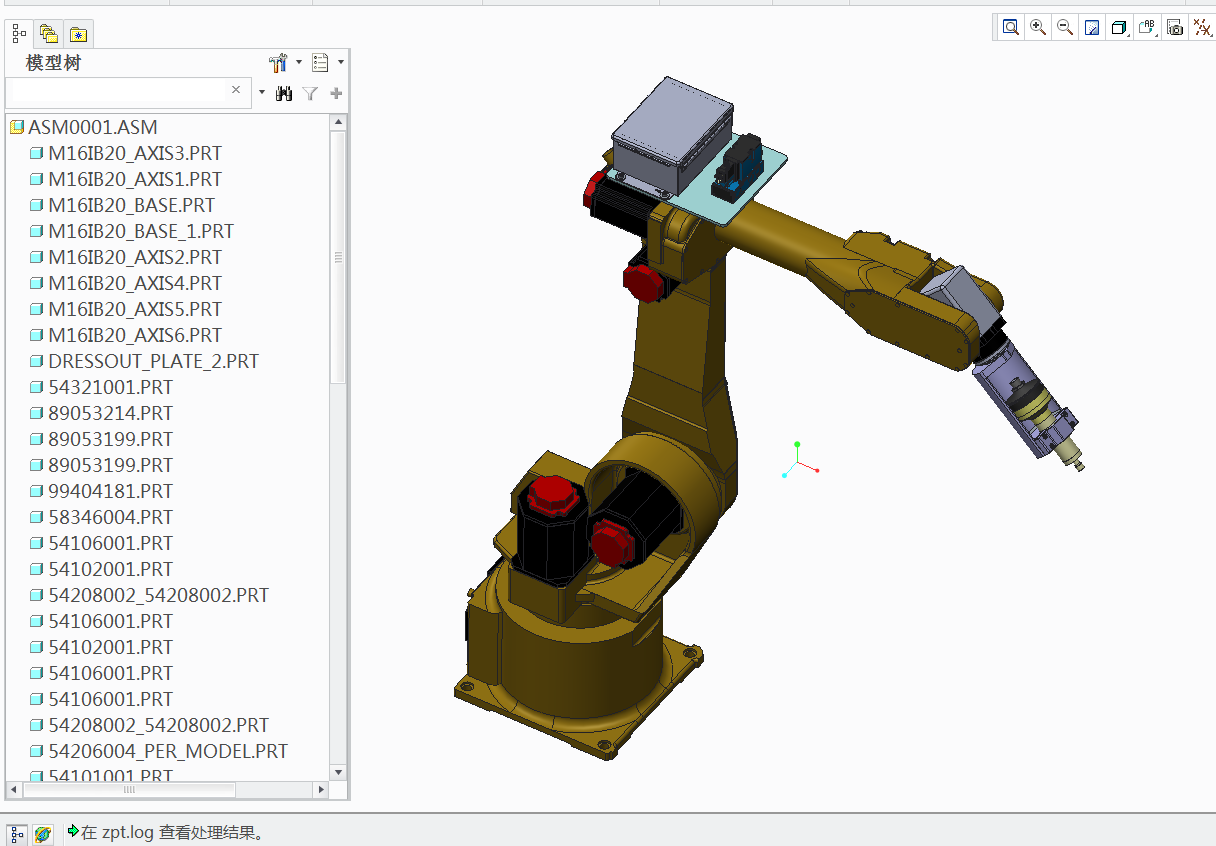The height and width of the screenshot is (846, 1216).
Task: Click the model tree Settings hammer-wrench icon
Action: [279, 63]
